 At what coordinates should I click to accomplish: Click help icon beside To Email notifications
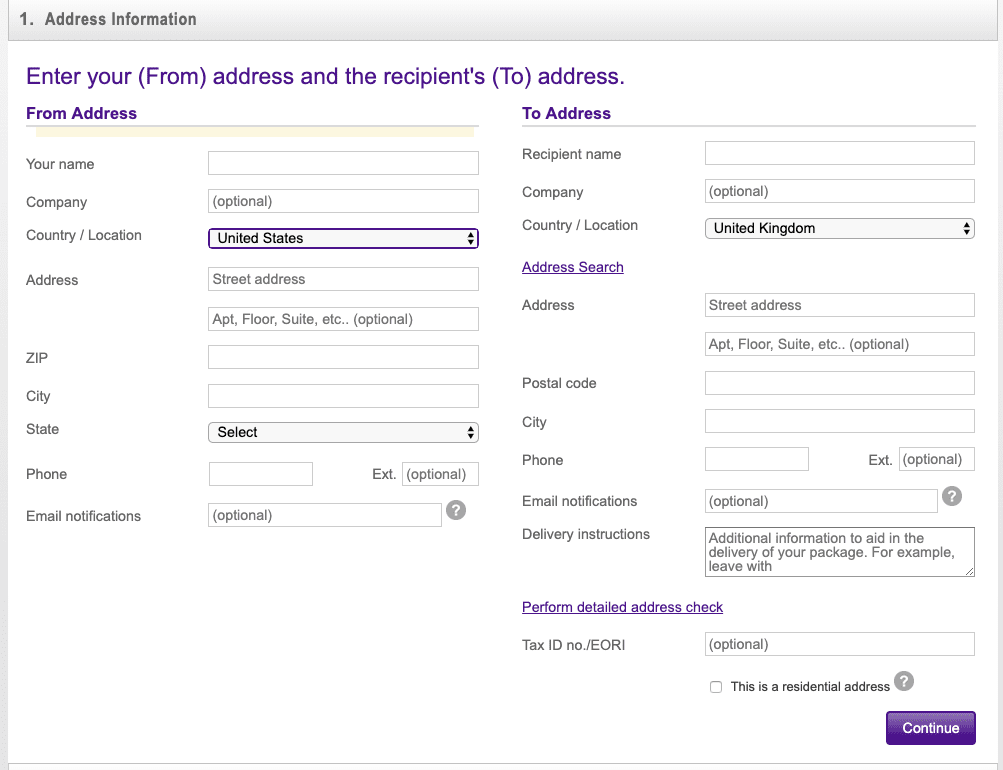952,496
